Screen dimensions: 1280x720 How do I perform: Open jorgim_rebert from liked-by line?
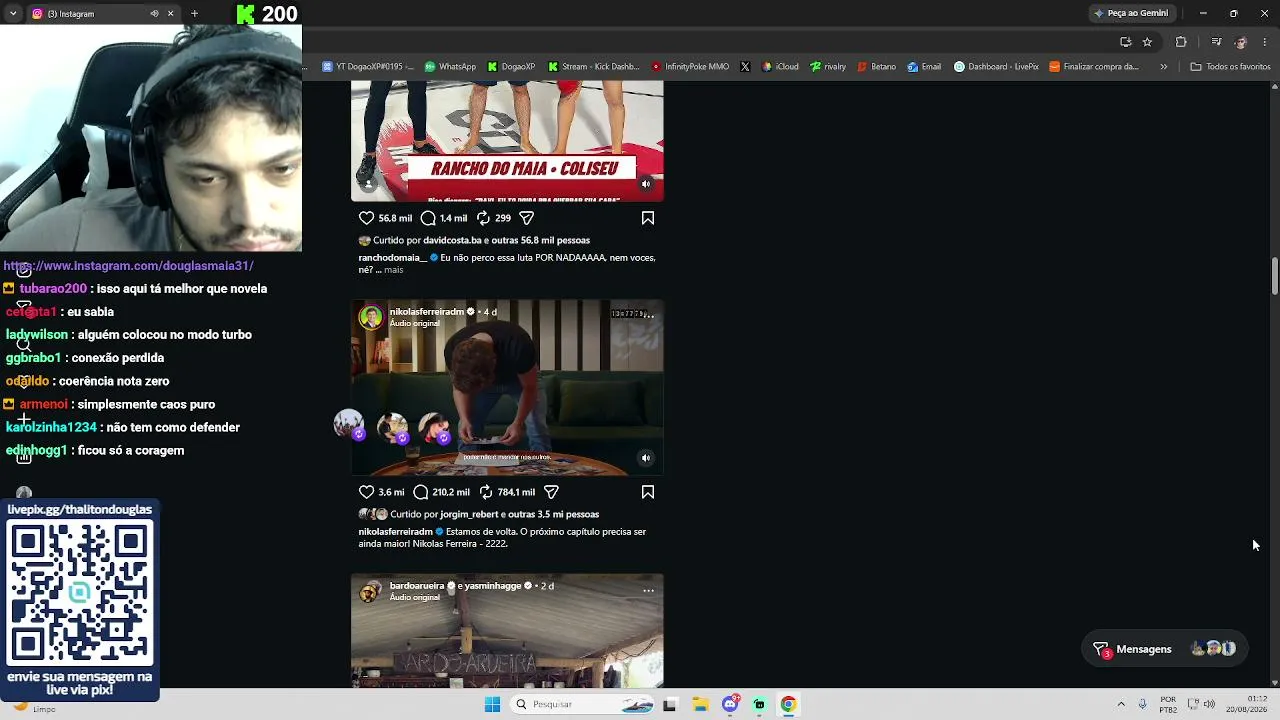click(x=469, y=514)
